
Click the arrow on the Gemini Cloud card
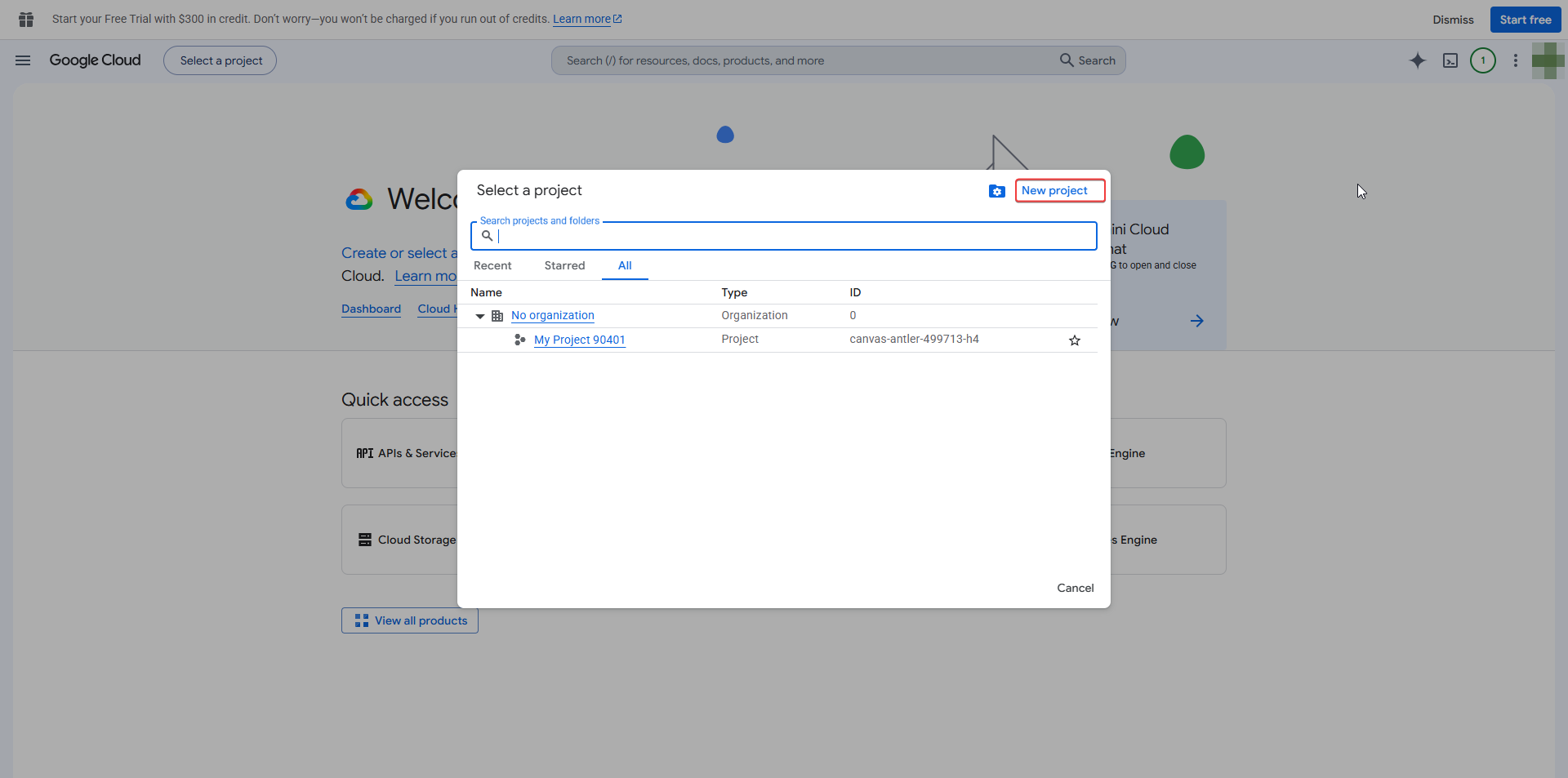point(1197,321)
